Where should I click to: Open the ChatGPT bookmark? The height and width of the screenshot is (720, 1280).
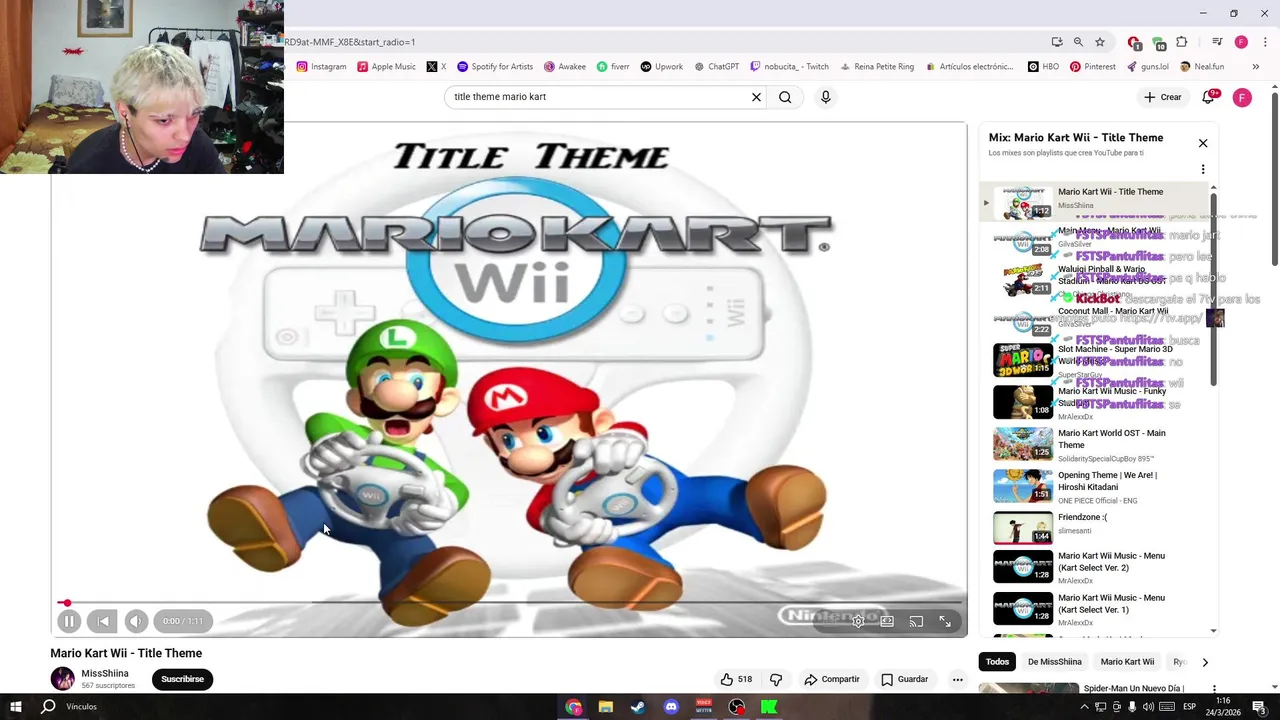coord(716,67)
